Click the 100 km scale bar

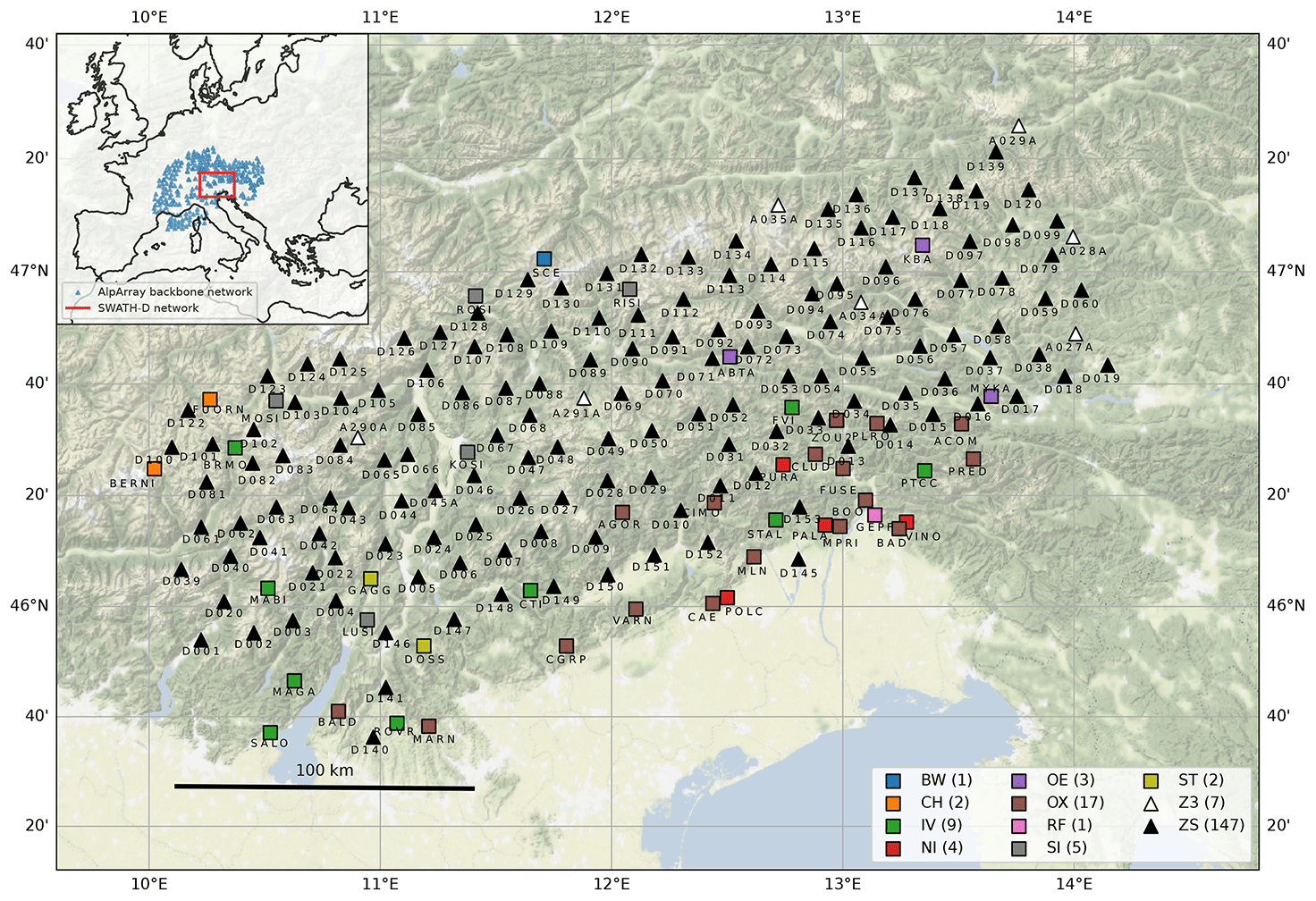click(x=324, y=787)
